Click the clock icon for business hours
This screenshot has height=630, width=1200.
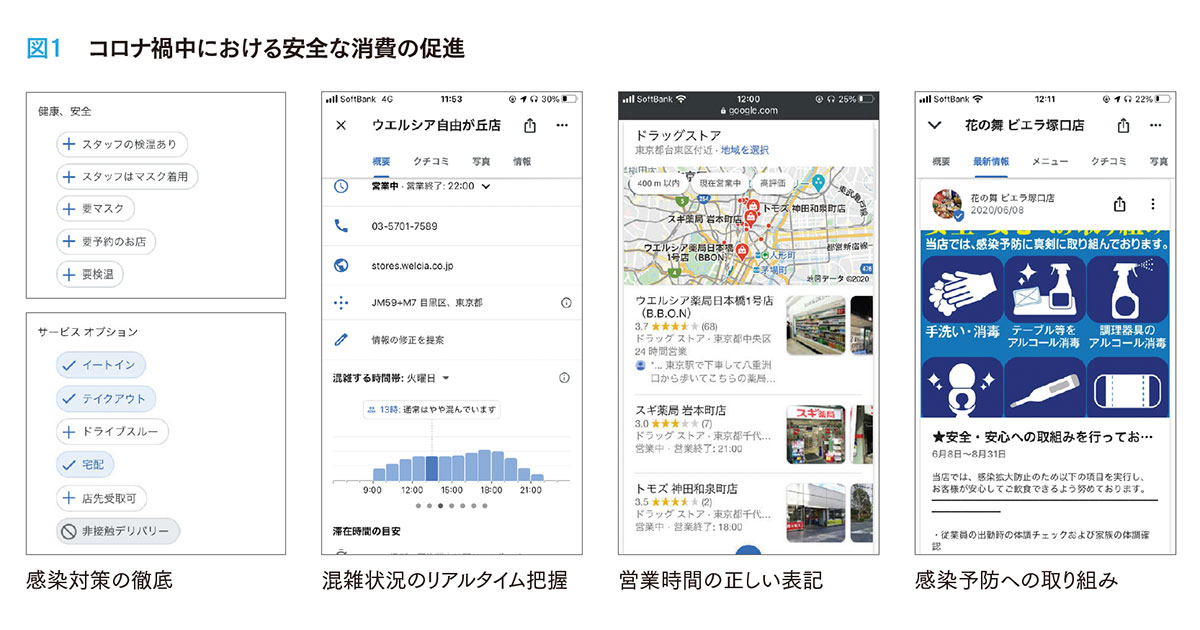[x=341, y=186]
